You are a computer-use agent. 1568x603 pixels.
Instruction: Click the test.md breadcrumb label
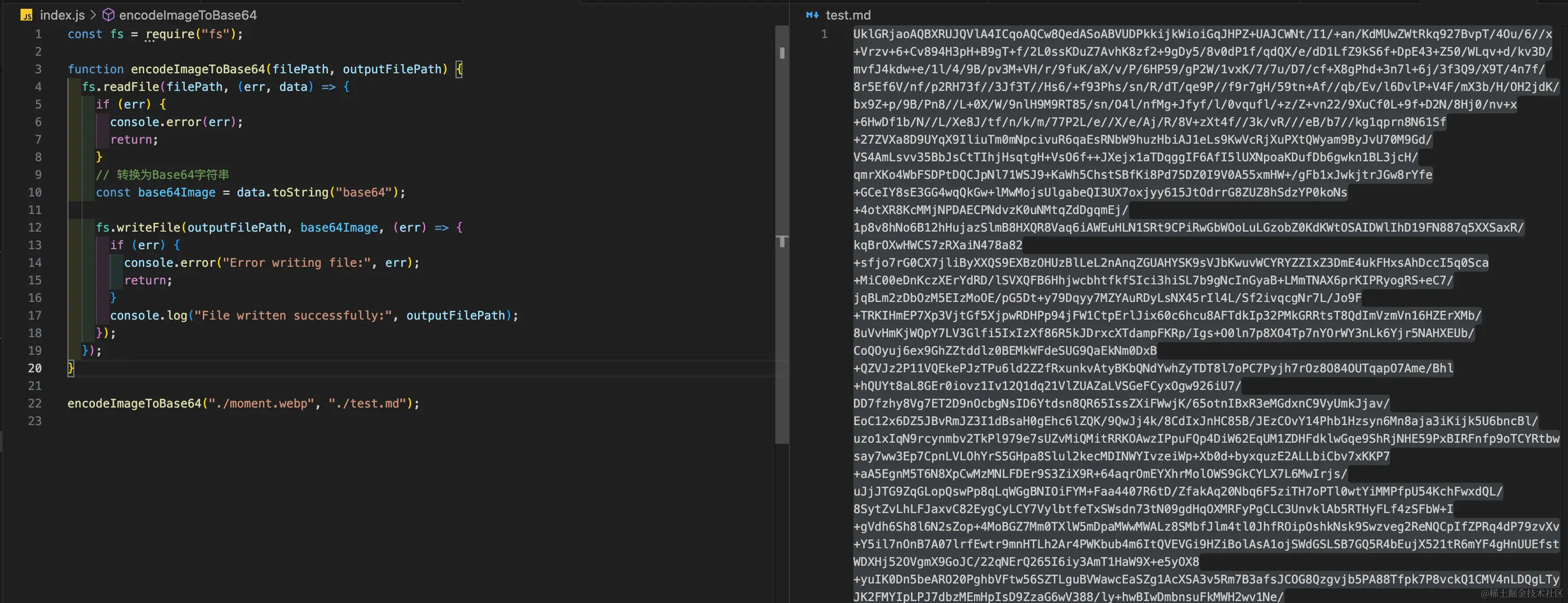pos(847,15)
